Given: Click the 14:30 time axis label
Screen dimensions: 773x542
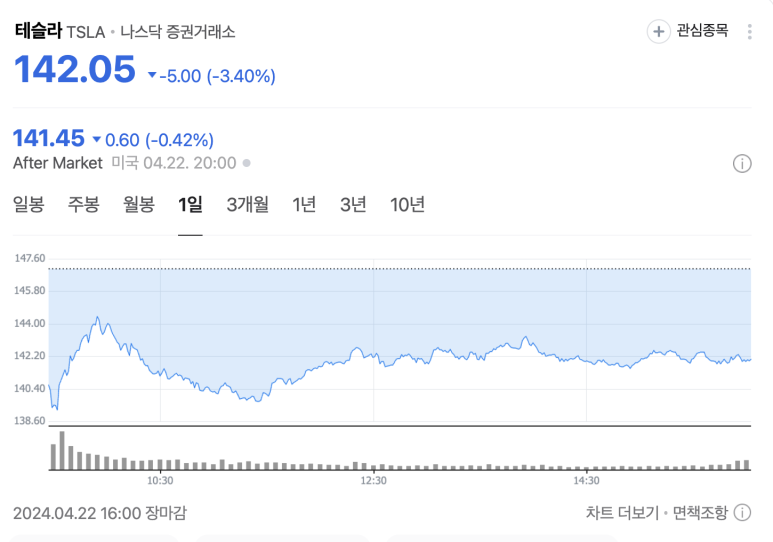Looking at the screenshot, I should (x=586, y=480).
